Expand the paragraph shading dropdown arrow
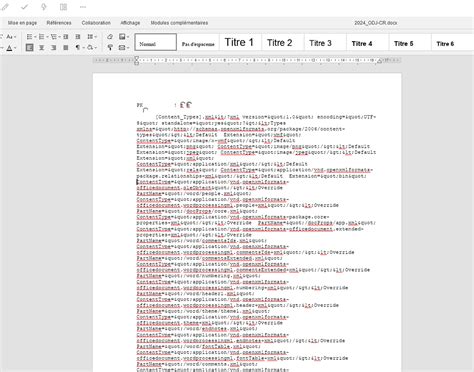Screen dimensions: 474x372 pos(95,48)
